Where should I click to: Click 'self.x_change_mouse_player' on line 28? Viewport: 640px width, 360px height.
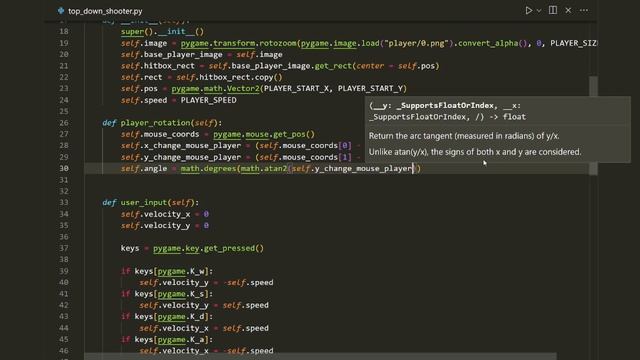(x=180, y=145)
